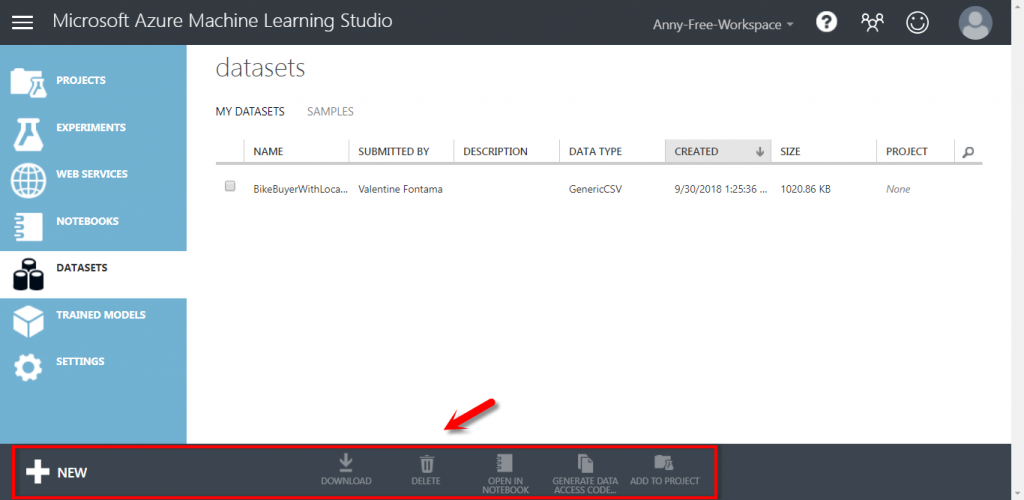This screenshot has width=1024, height=500.
Task: Click the OPEN IN NOTEBOOK icon
Action: [x=505, y=463]
